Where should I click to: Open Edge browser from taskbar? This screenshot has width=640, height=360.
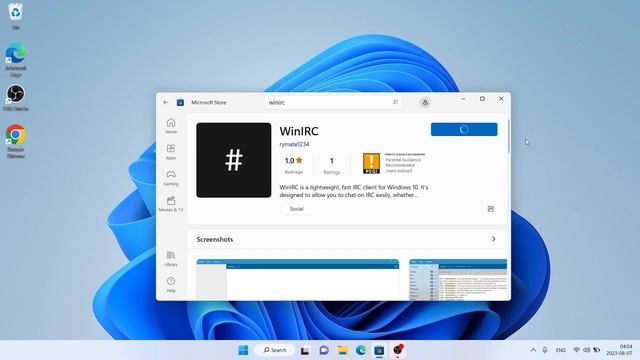(361, 350)
